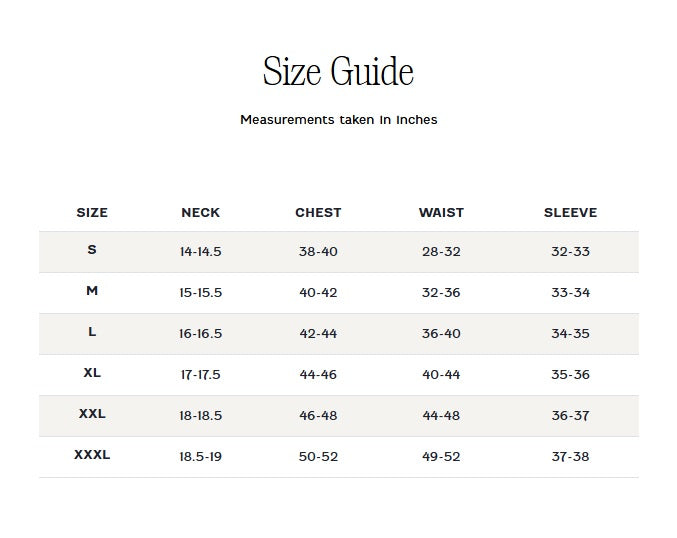This screenshot has width=677, height=538.
Task: Select the SIZE column header
Action: click(92, 212)
